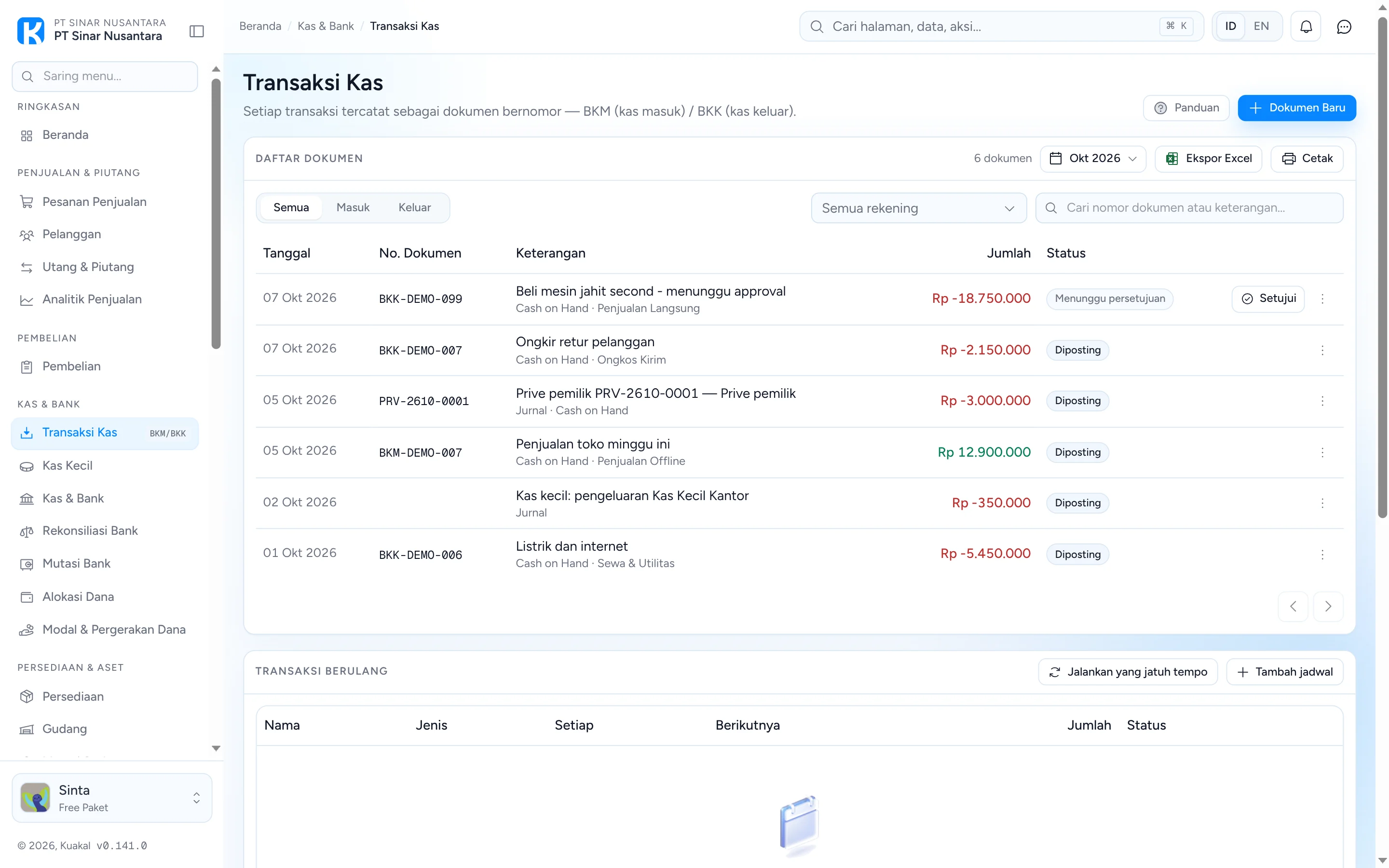The image size is (1389, 868).
Task: Click Ekspor Excel button
Action: tap(1208, 159)
